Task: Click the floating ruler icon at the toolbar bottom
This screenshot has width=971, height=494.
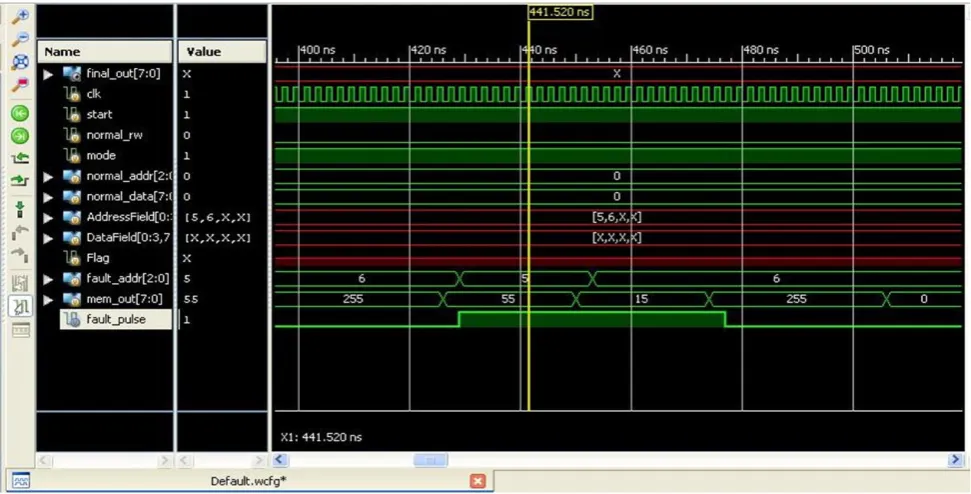Action: click(x=21, y=331)
